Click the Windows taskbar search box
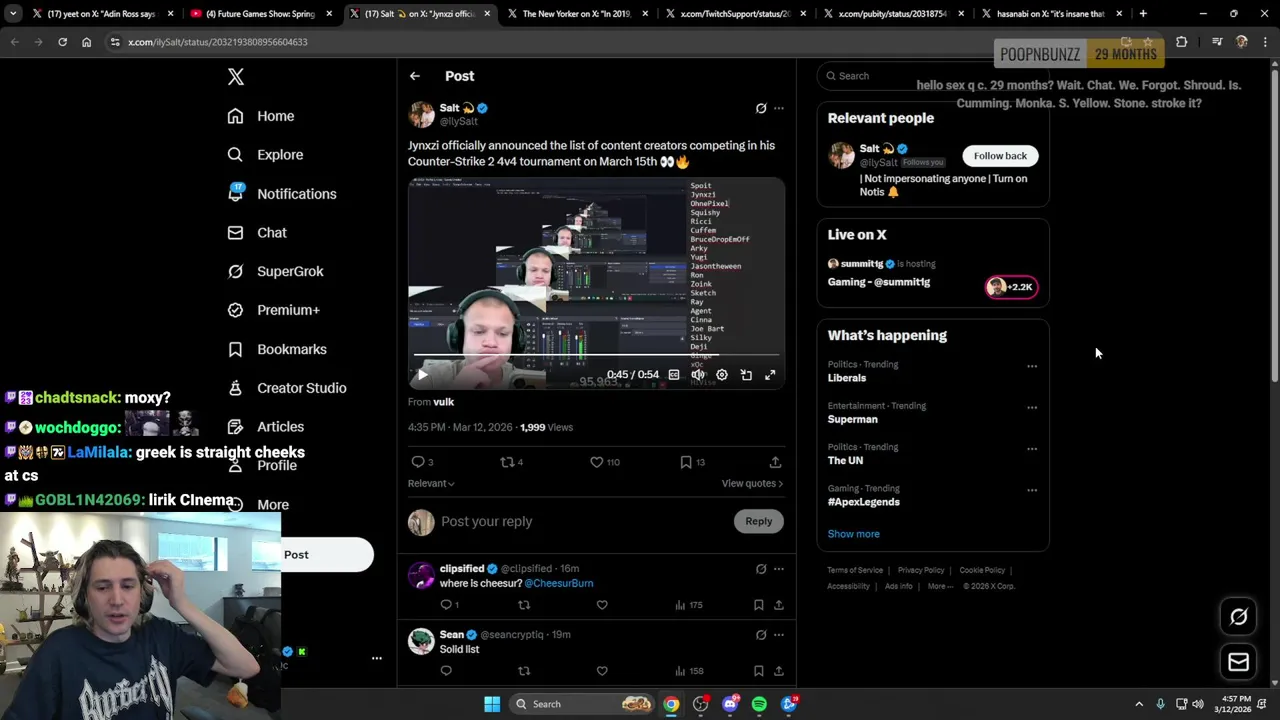Screen dimensions: 1280x720 click(x=582, y=704)
